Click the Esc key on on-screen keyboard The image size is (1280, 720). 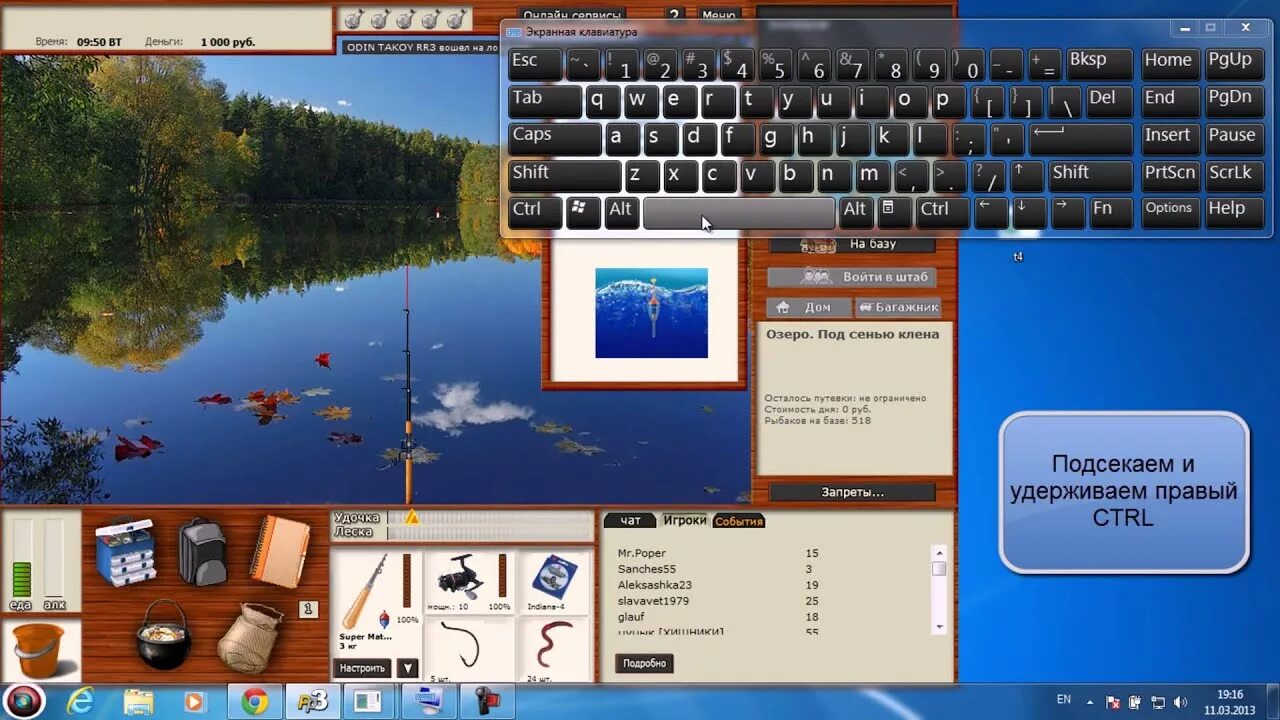point(534,64)
